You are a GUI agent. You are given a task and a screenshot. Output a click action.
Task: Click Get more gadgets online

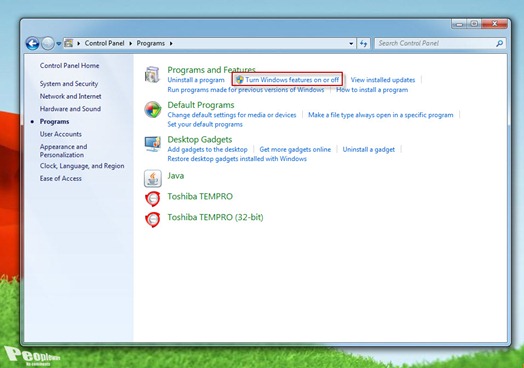click(x=295, y=149)
